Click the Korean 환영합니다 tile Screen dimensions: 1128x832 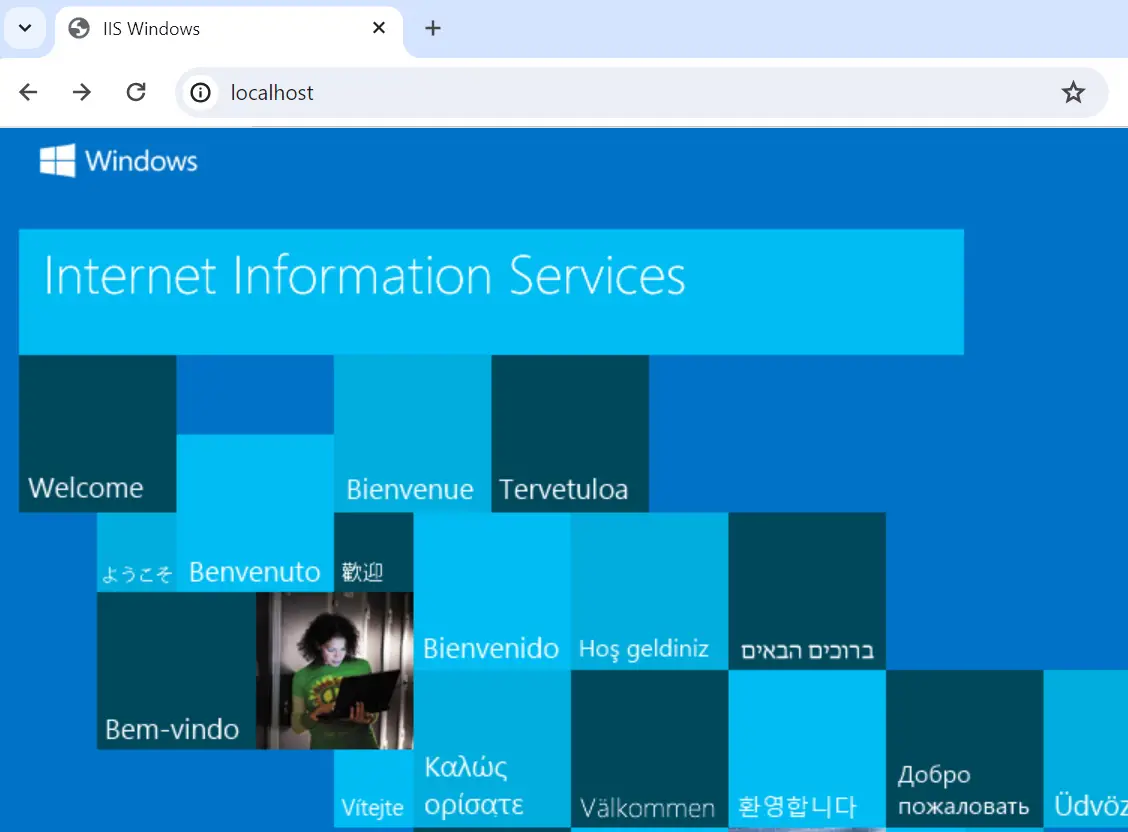tap(807, 749)
